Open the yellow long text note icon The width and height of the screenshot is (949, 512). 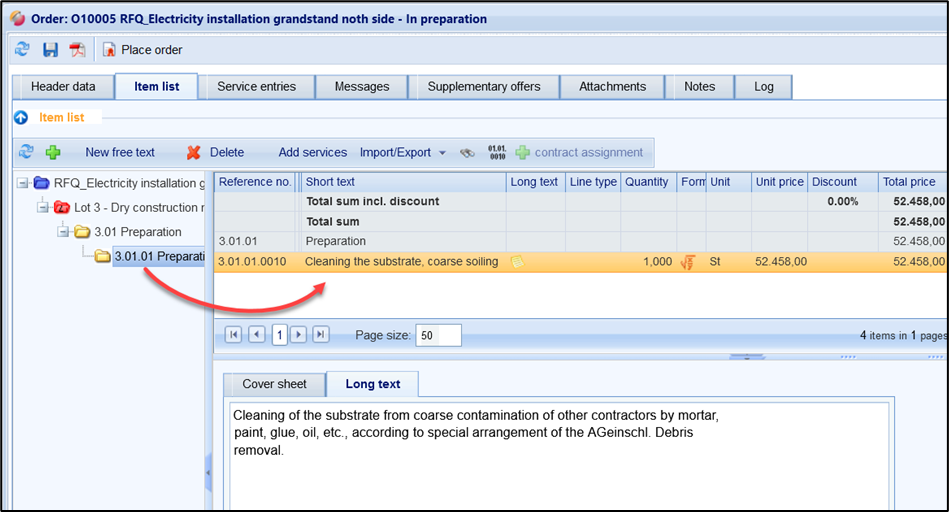coord(517,262)
